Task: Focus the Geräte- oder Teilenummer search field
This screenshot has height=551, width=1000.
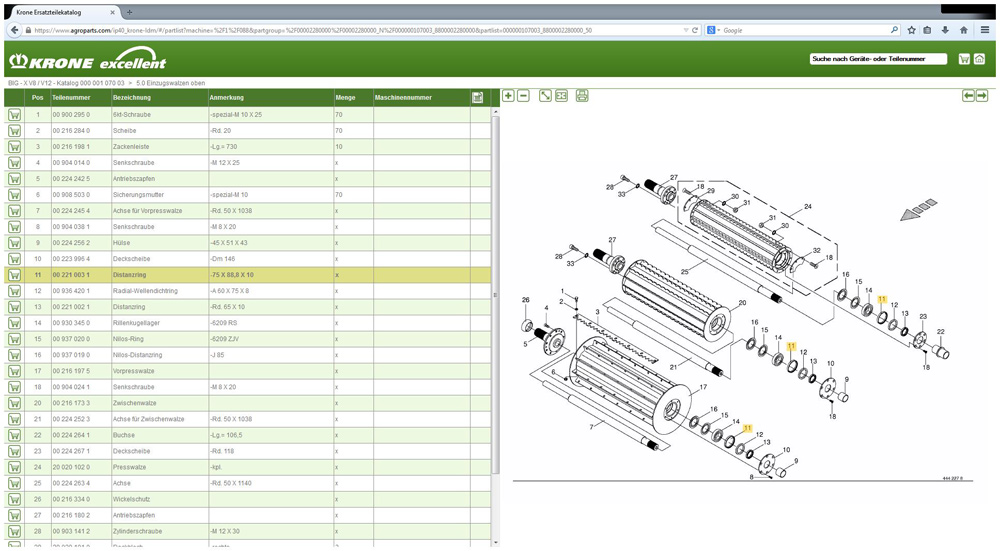Action: 878,60
